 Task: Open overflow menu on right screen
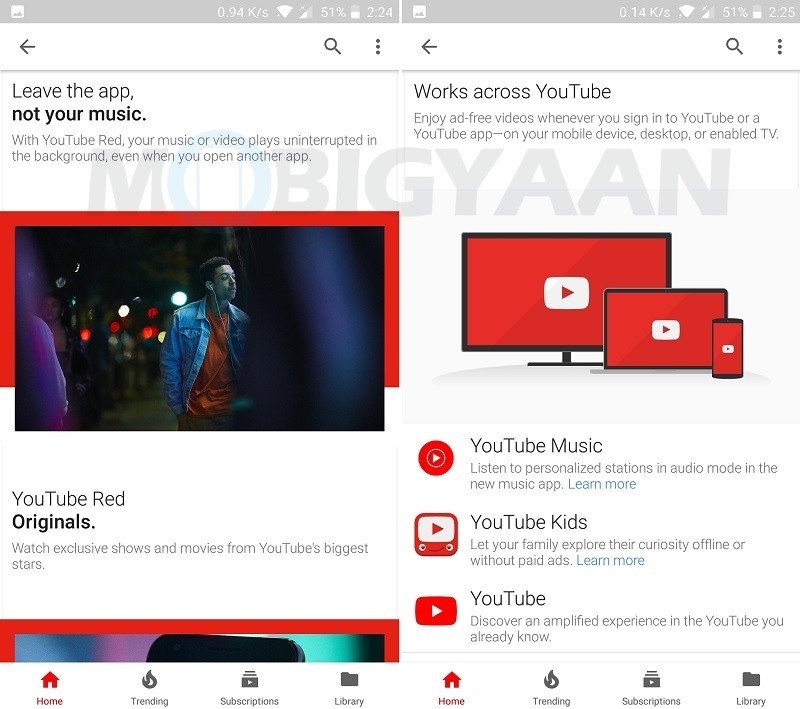[780, 46]
